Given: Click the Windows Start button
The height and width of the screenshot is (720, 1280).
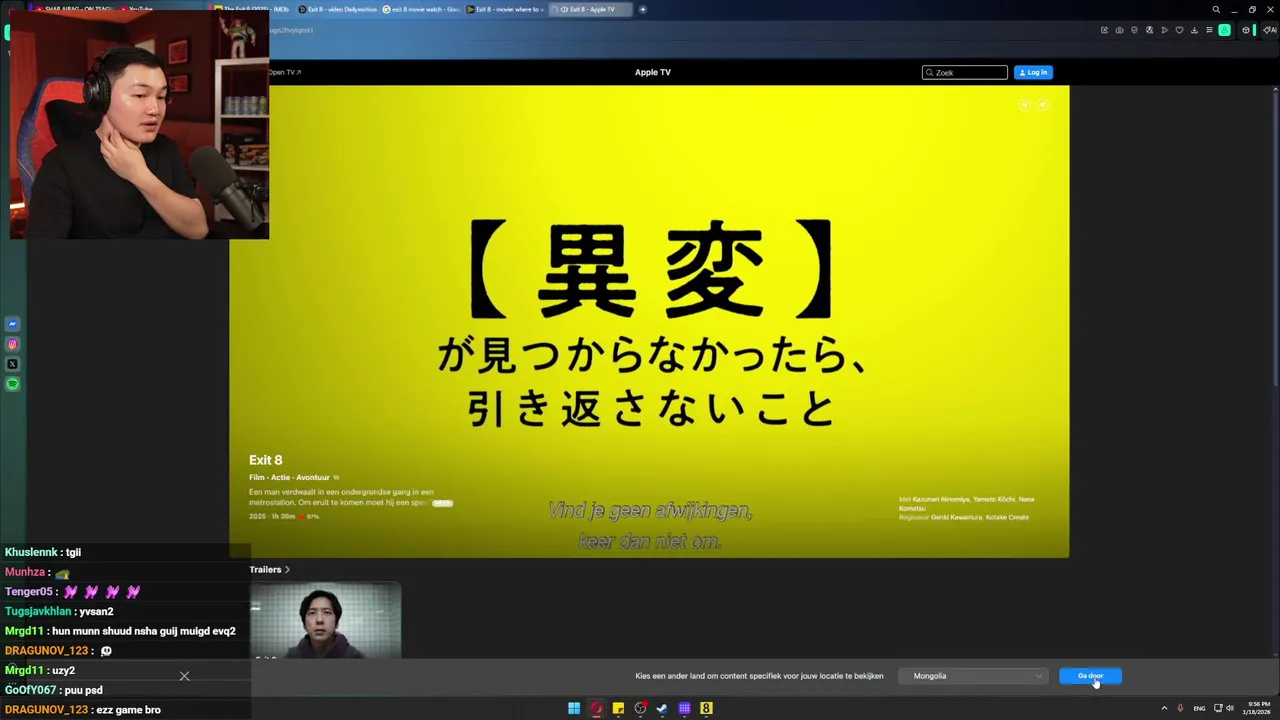Looking at the screenshot, I should [574, 708].
